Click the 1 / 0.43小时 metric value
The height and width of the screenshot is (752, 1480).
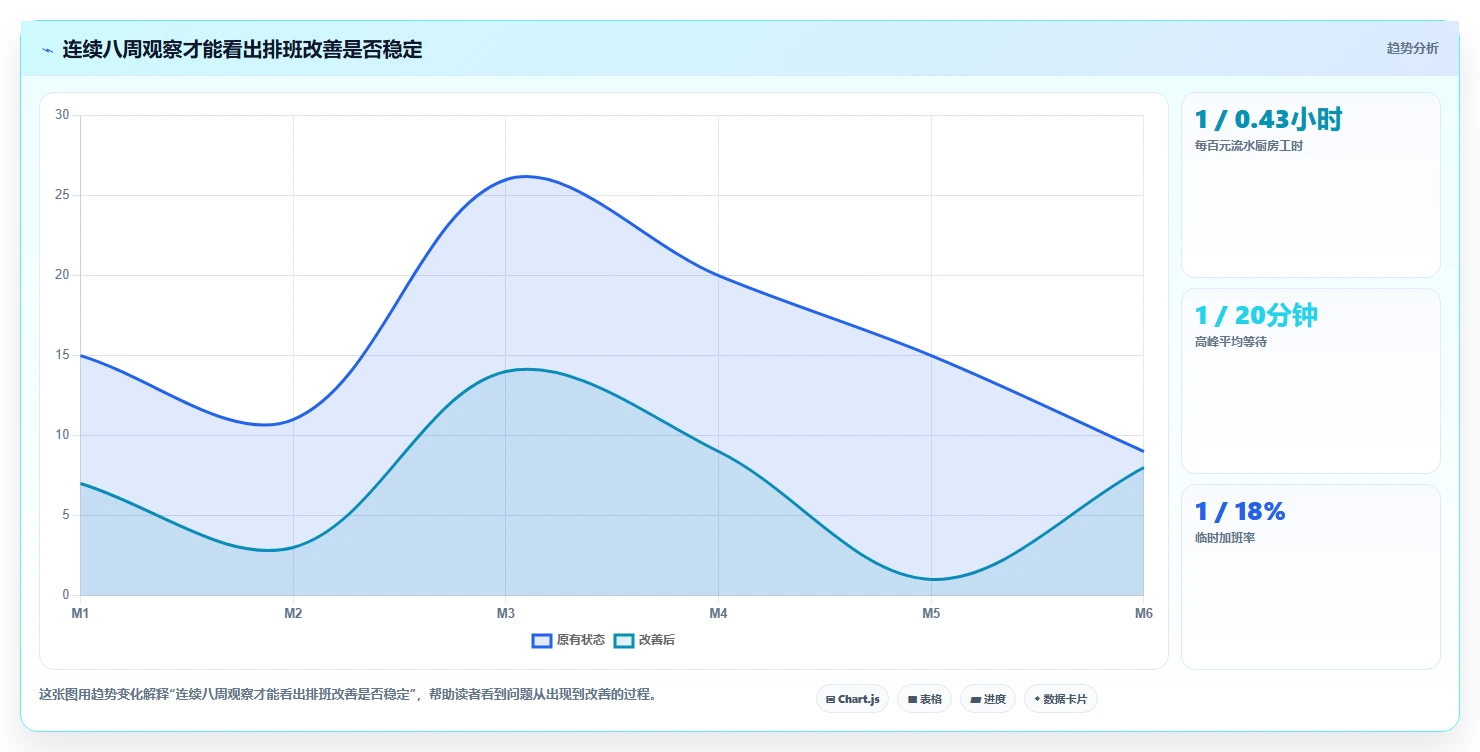(1268, 120)
